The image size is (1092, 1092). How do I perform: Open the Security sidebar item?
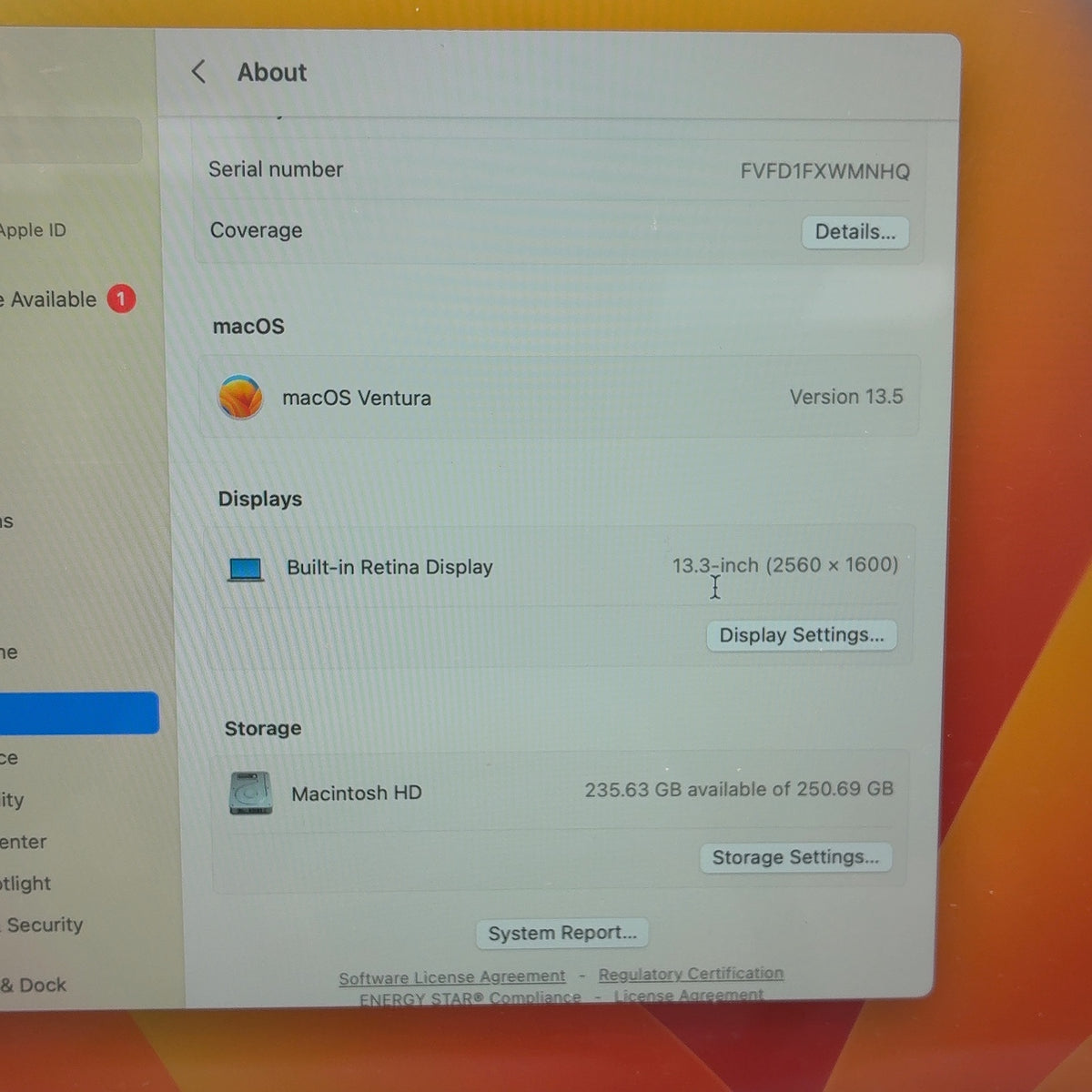(x=42, y=925)
